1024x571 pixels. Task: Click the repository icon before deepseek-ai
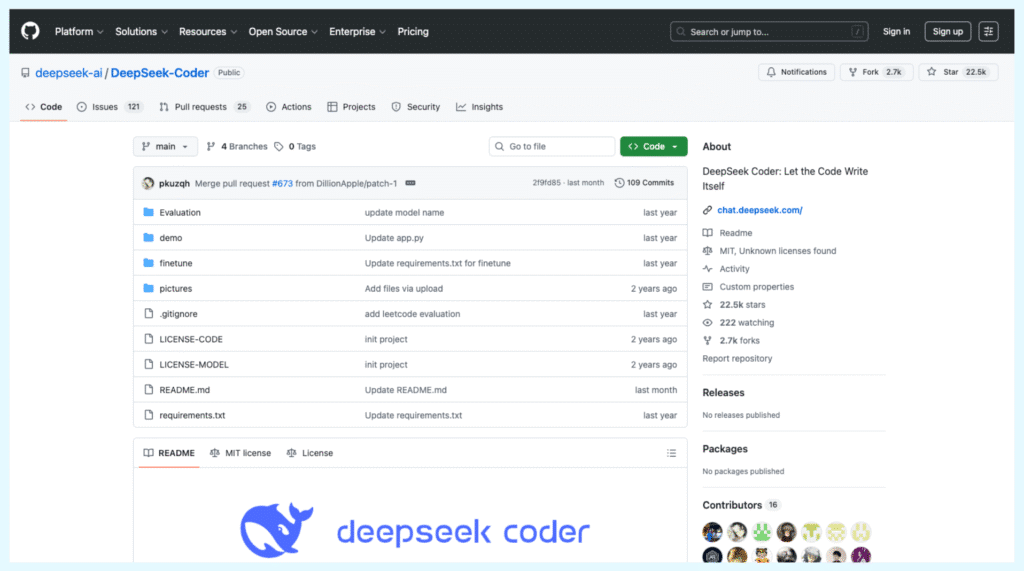25,73
